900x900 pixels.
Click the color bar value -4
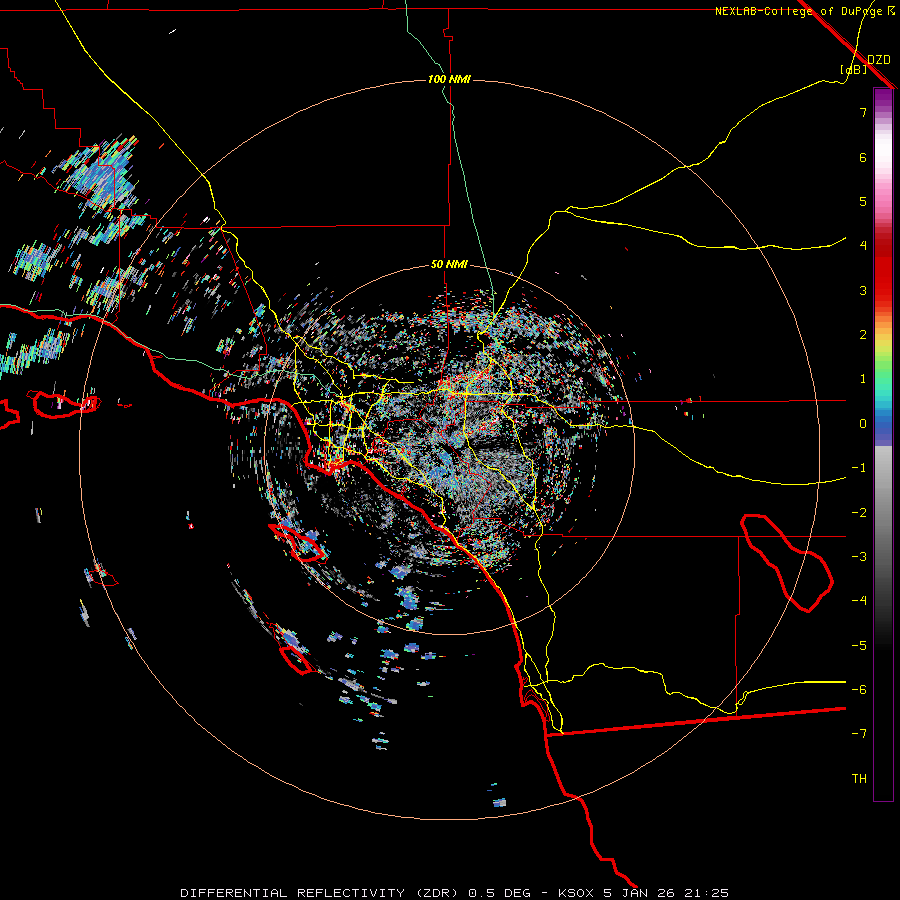click(x=859, y=600)
